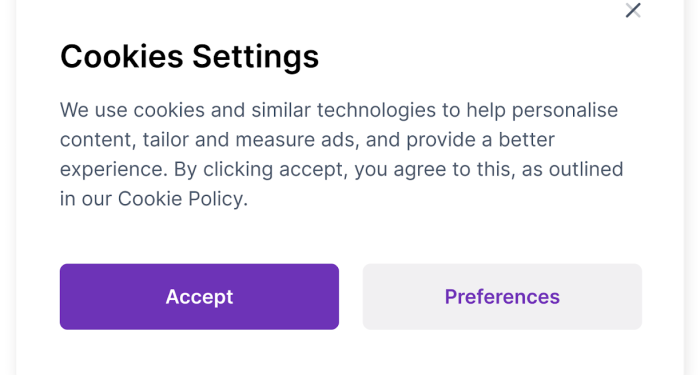Click the grey Preferences button
The image size is (700, 375).
click(x=502, y=296)
